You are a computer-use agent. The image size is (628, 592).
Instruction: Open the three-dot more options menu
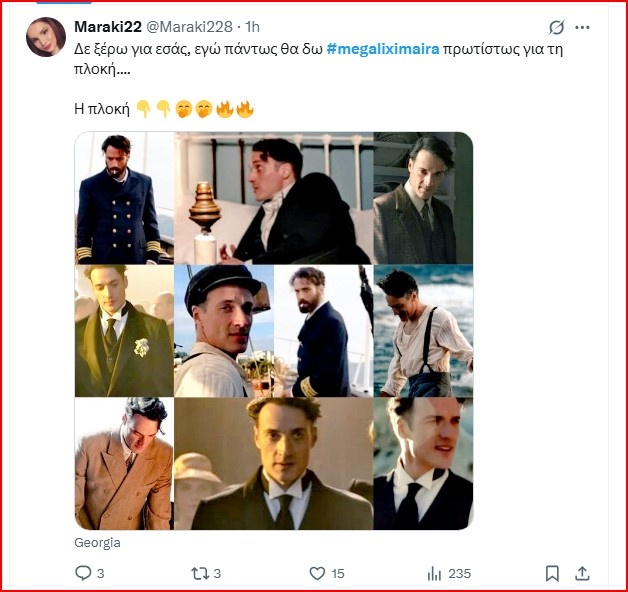coord(585,26)
